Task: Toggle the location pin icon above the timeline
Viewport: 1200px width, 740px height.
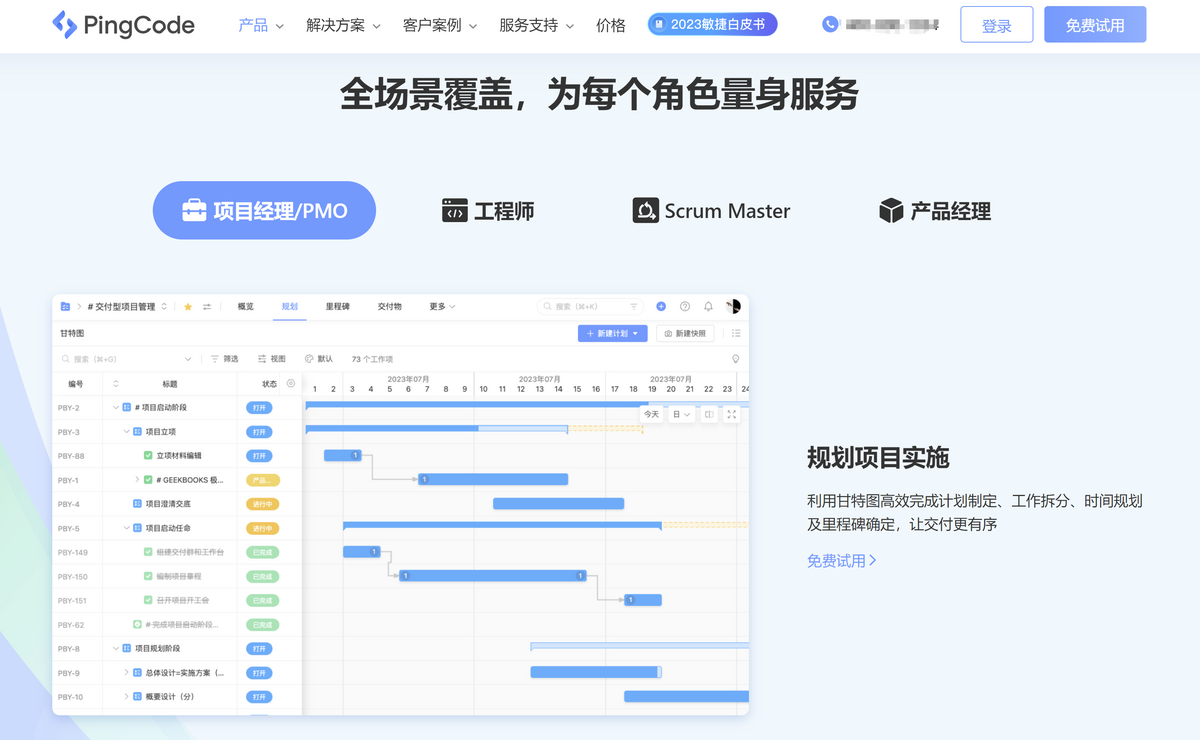Action: pyautogui.click(x=736, y=358)
